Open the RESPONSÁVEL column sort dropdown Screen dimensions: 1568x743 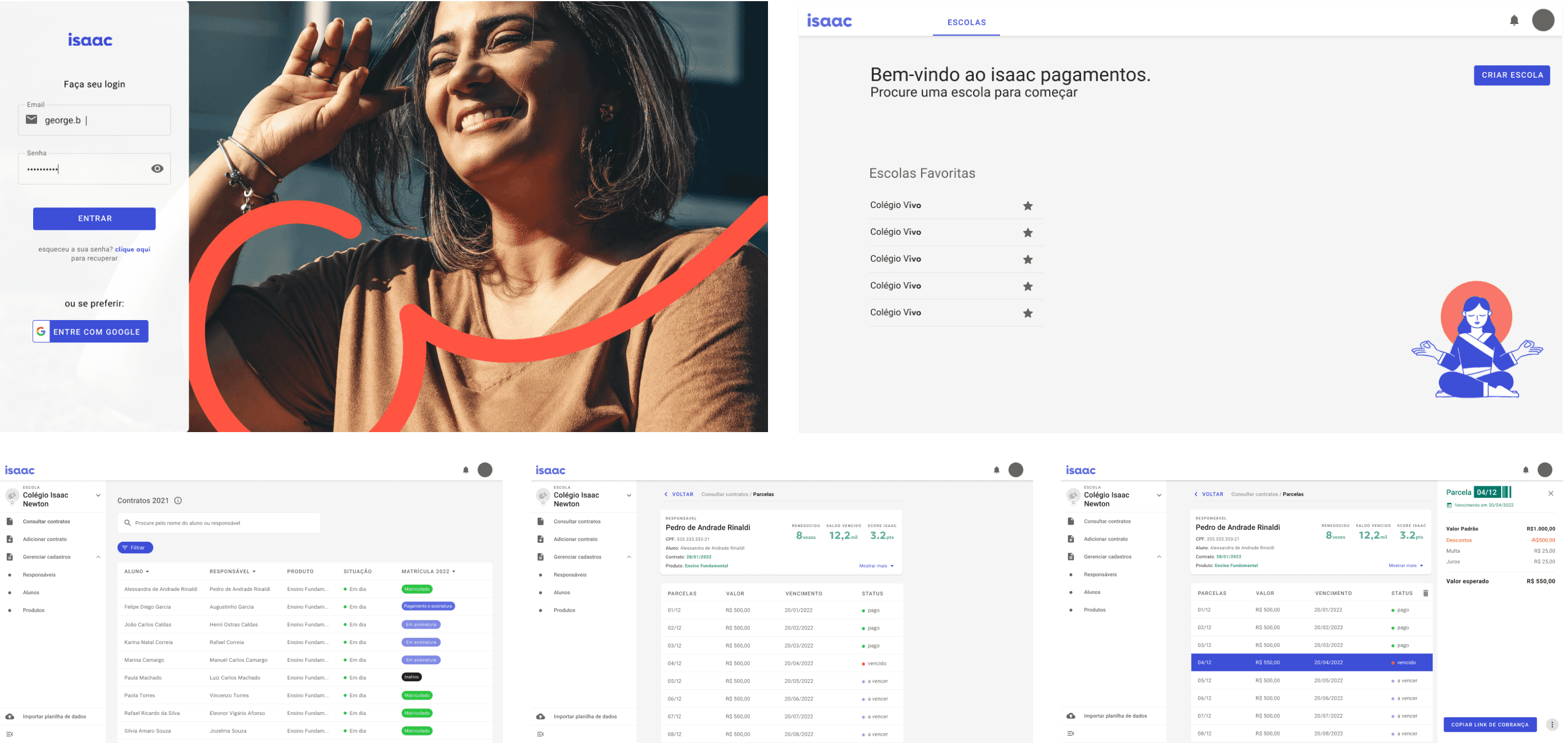[x=254, y=572]
